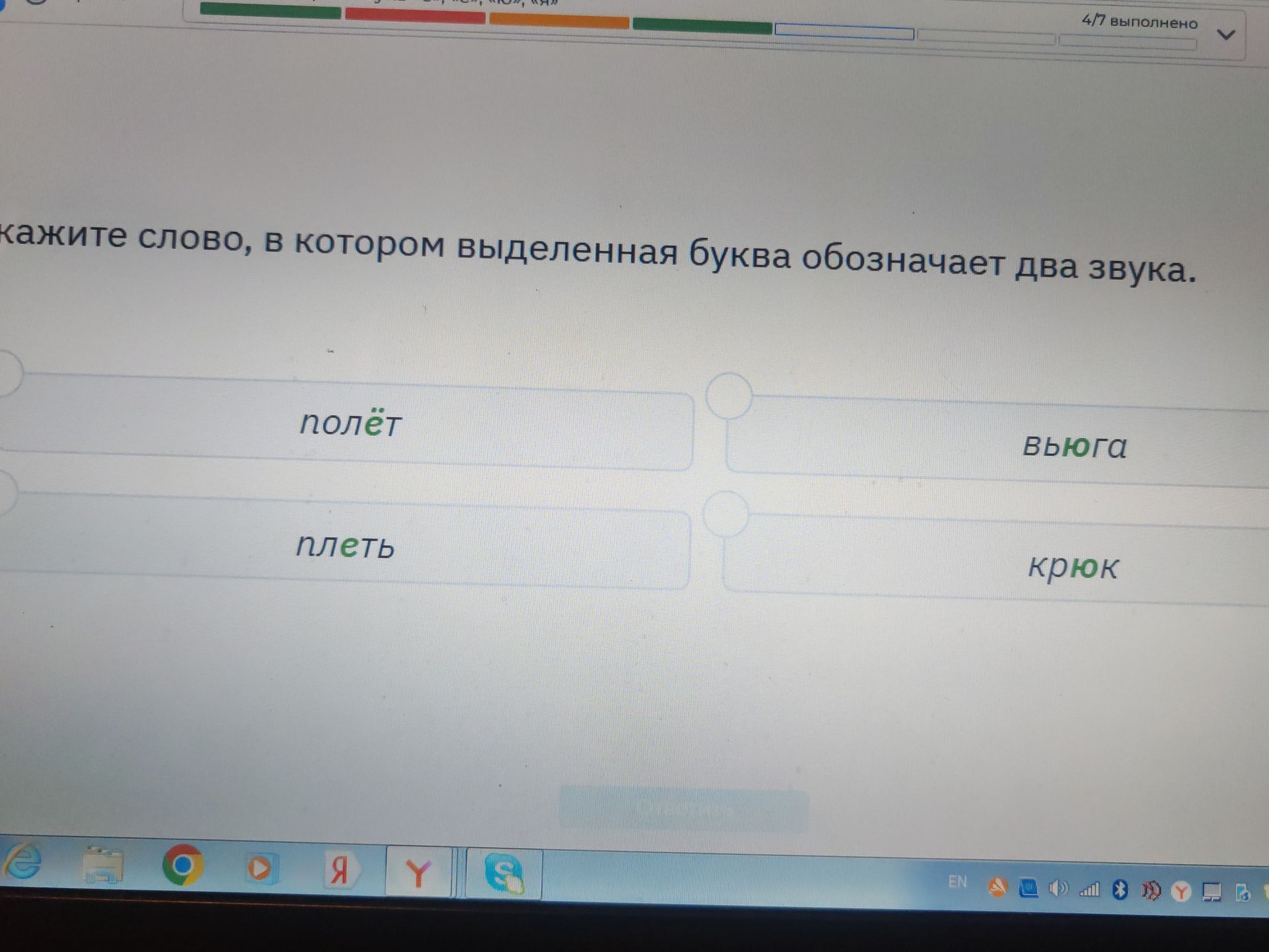Open Skype from the taskbar
This screenshot has width=1269, height=952.
coord(504,874)
